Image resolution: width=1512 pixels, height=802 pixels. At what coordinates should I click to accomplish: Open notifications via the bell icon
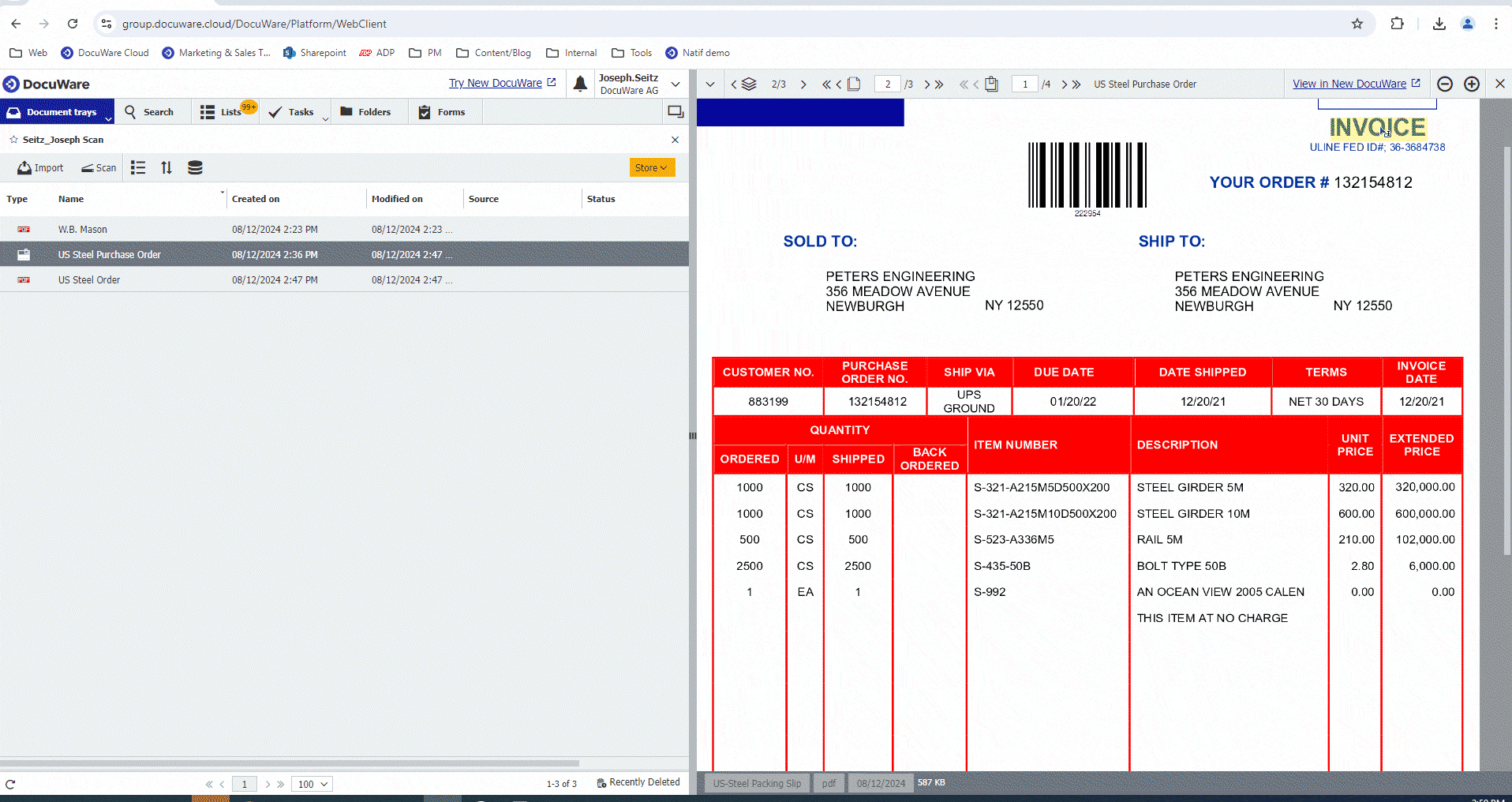580,84
